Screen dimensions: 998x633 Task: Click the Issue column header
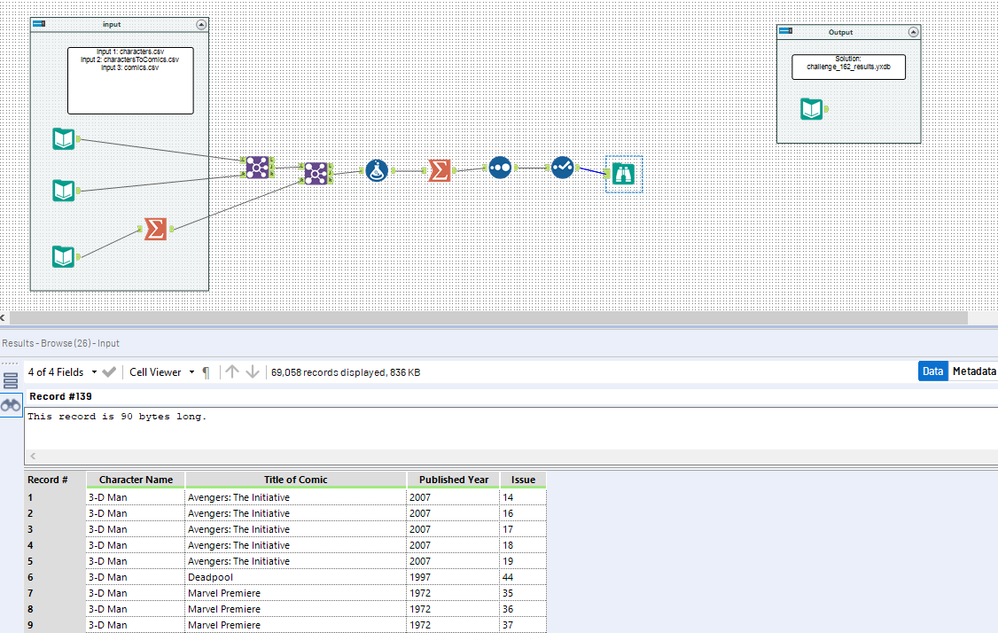pos(523,480)
